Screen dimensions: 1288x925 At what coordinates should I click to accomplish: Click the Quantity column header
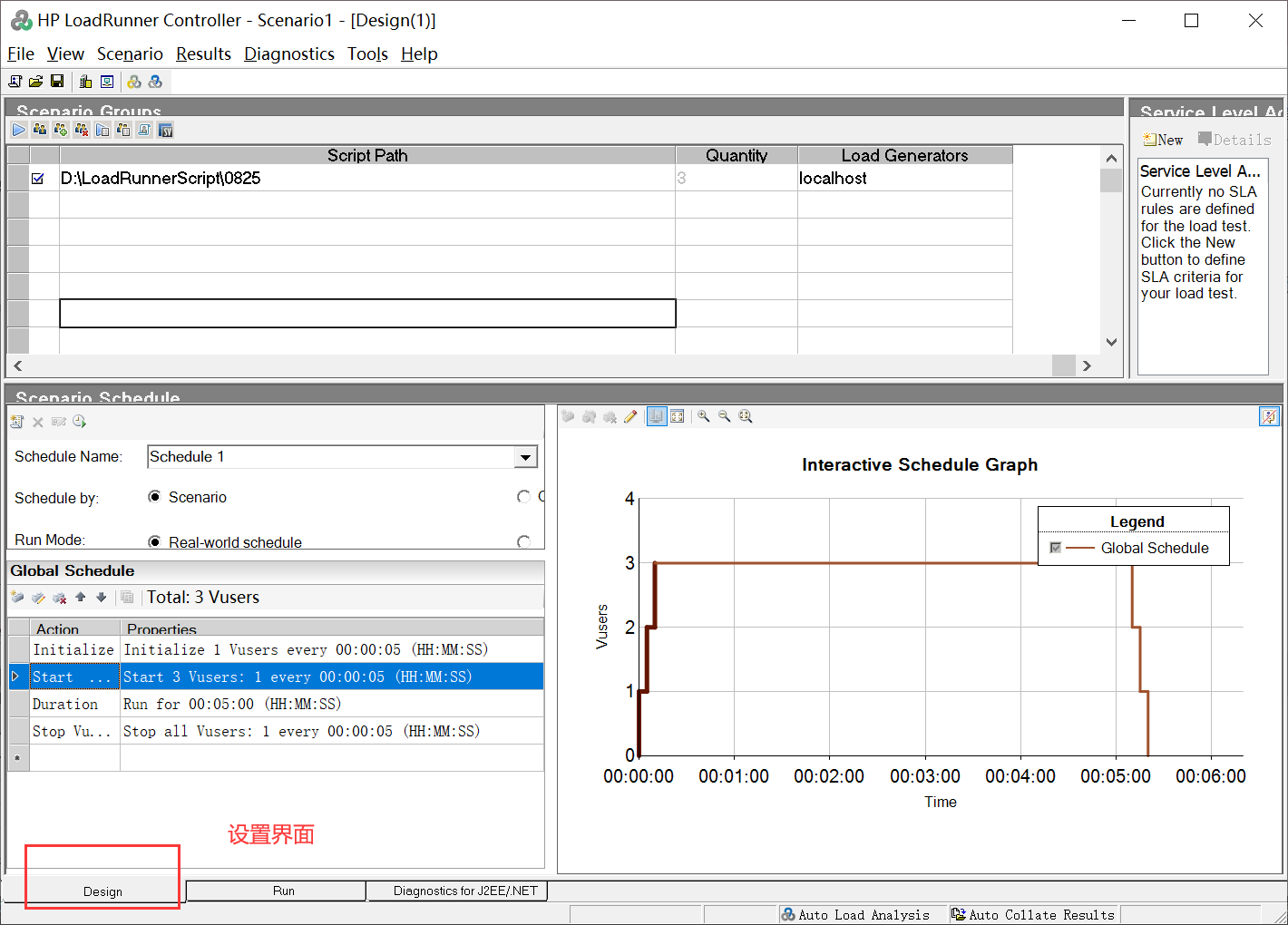737,155
